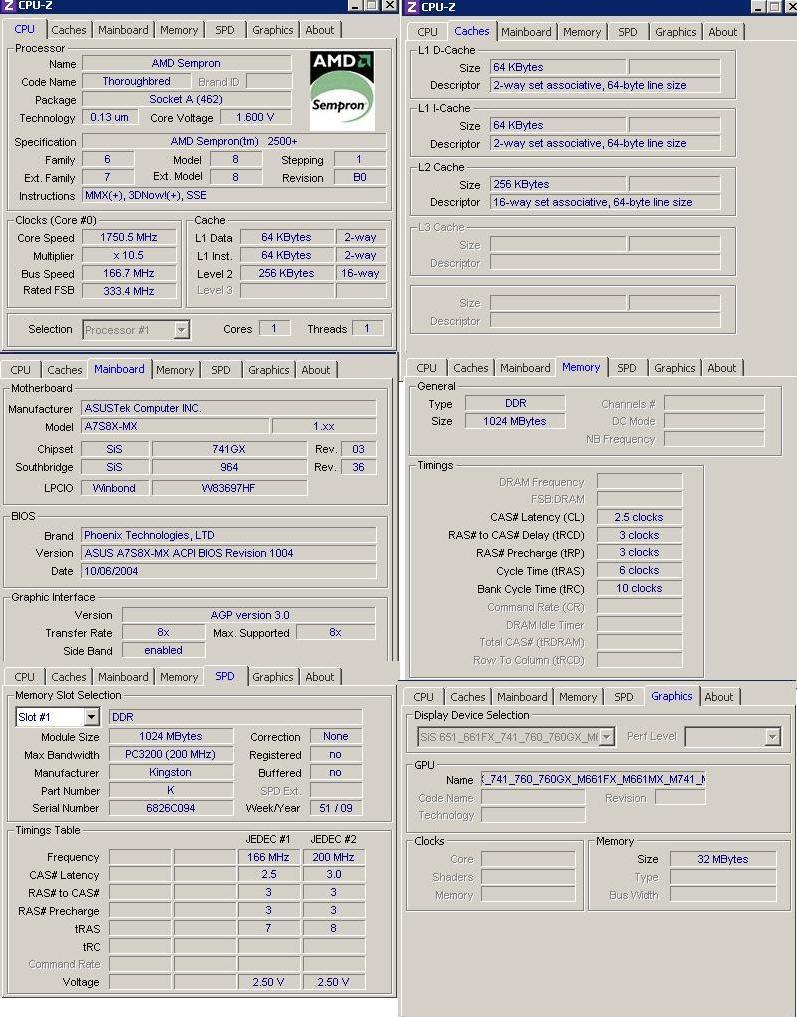The width and height of the screenshot is (797, 1017).
Task: Click the motherboard Manufacturer 'ASUSTek Computer INC.'
Action: (229, 409)
